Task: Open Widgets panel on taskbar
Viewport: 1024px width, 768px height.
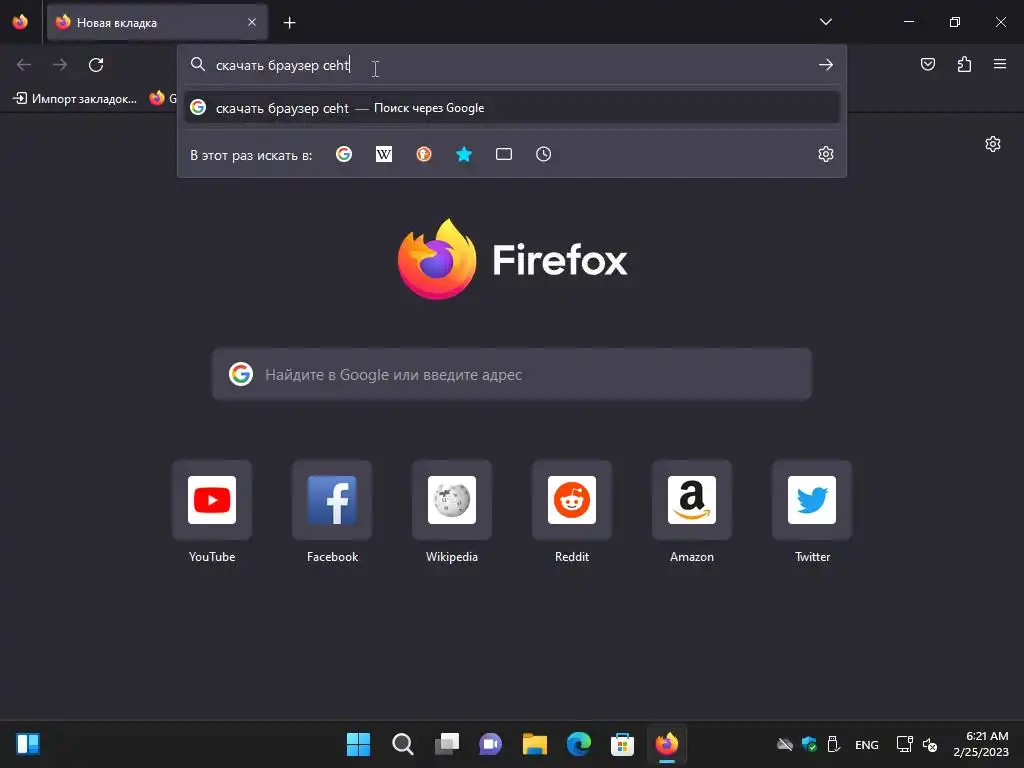Action: pos(28,744)
